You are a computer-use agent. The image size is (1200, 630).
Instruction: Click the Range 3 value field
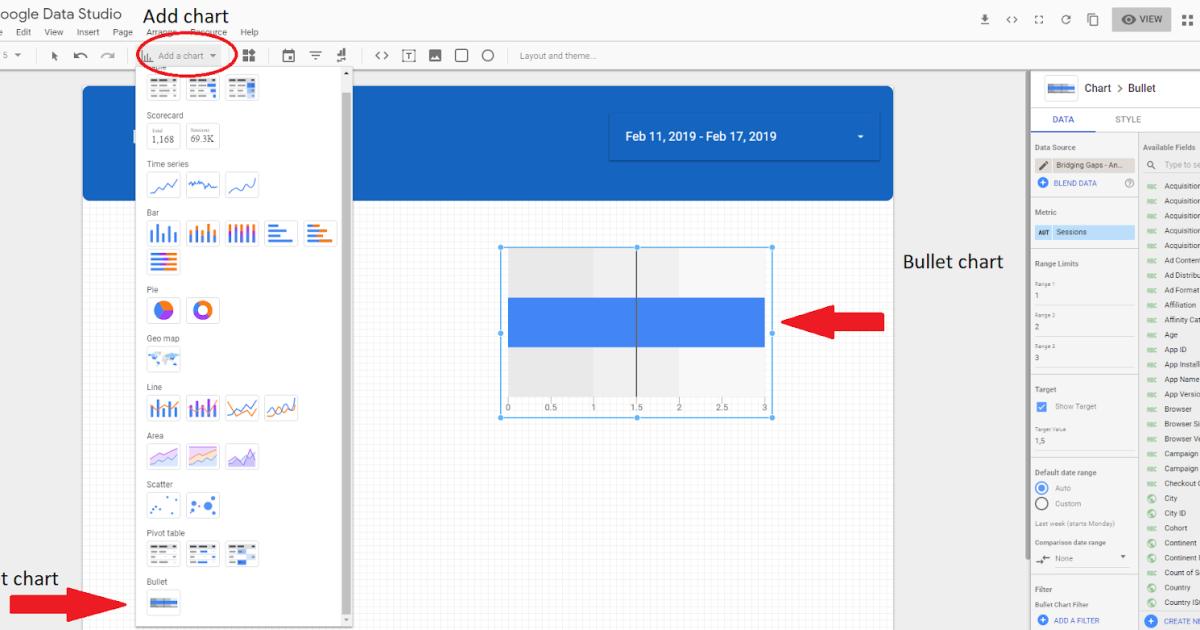1084,358
